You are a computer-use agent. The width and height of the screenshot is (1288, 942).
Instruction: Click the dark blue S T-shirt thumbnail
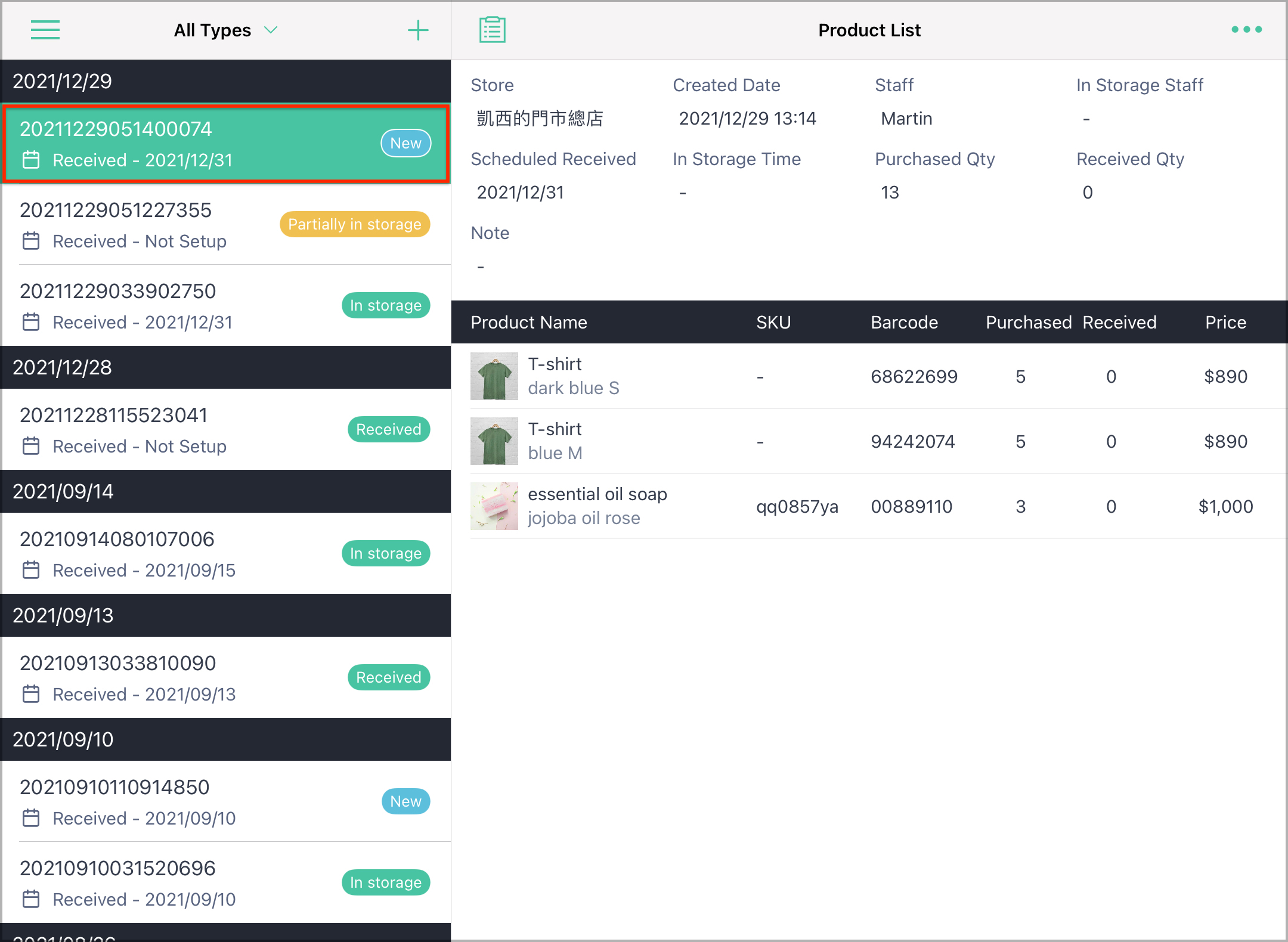[494, 376]
